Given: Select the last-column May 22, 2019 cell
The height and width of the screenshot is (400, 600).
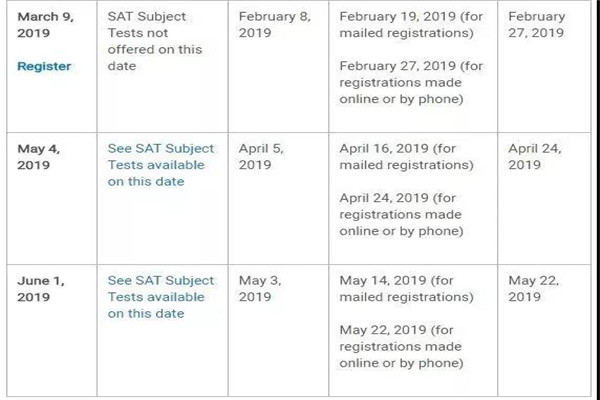Looking at the screenshot, I should 535,289.
